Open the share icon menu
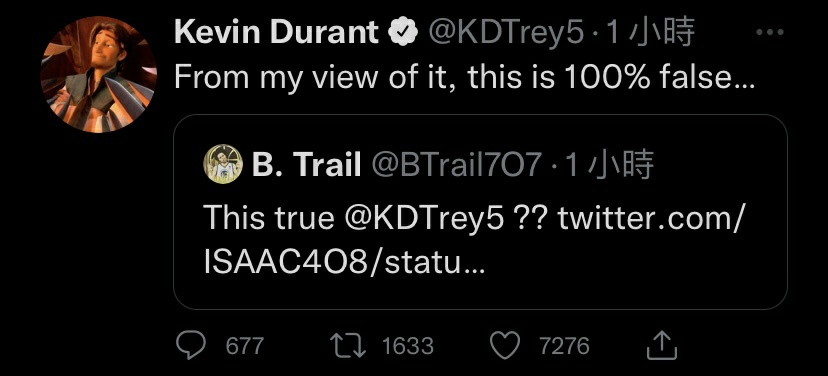This screenshot has height=376, width=828. pyautogui.click(x=662, y=345)
